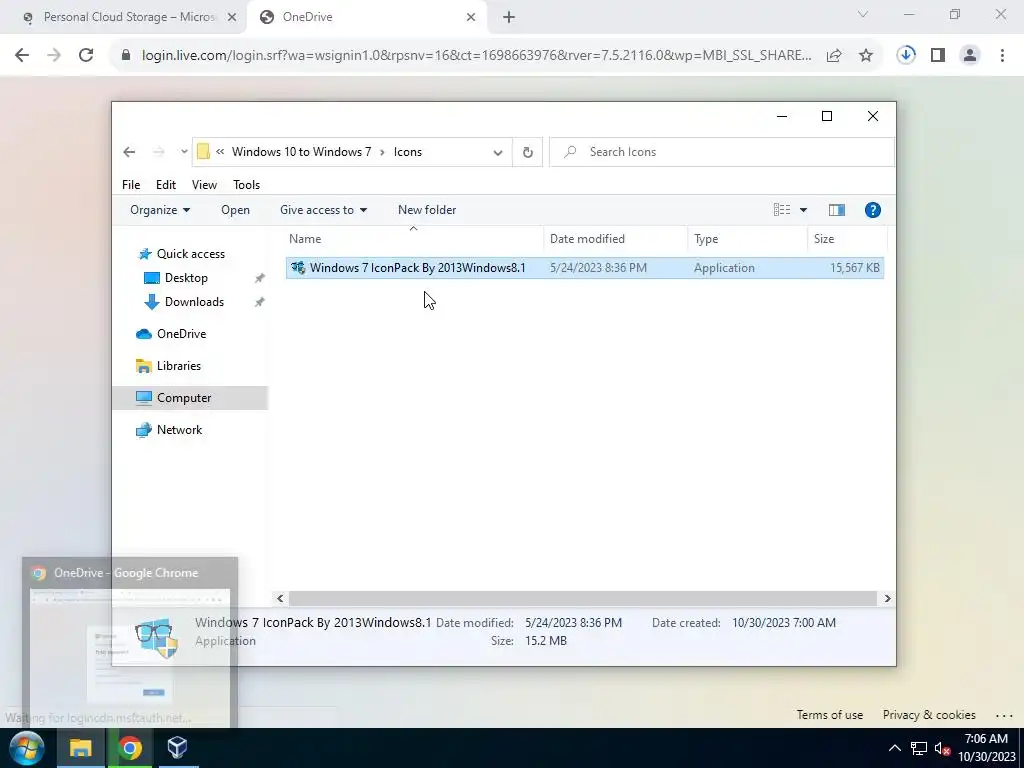
Task: Toggle the preview pane
Action: (837, 210)
